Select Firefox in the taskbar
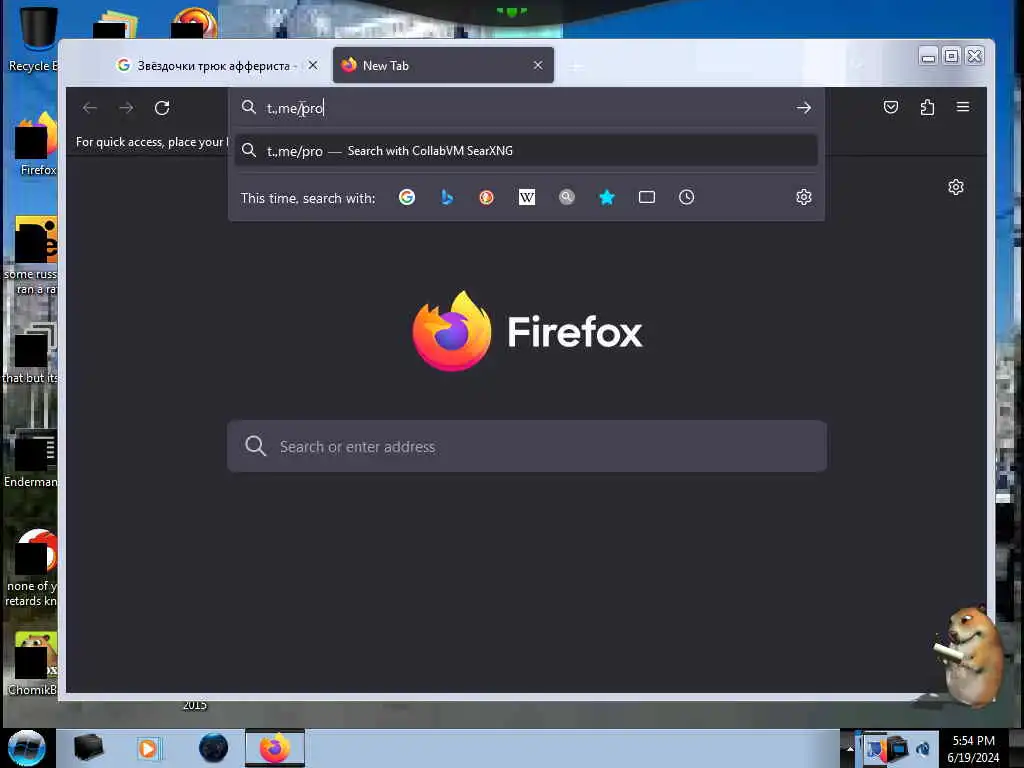This screenshot has height=768, width=1024. click(275, 748)
